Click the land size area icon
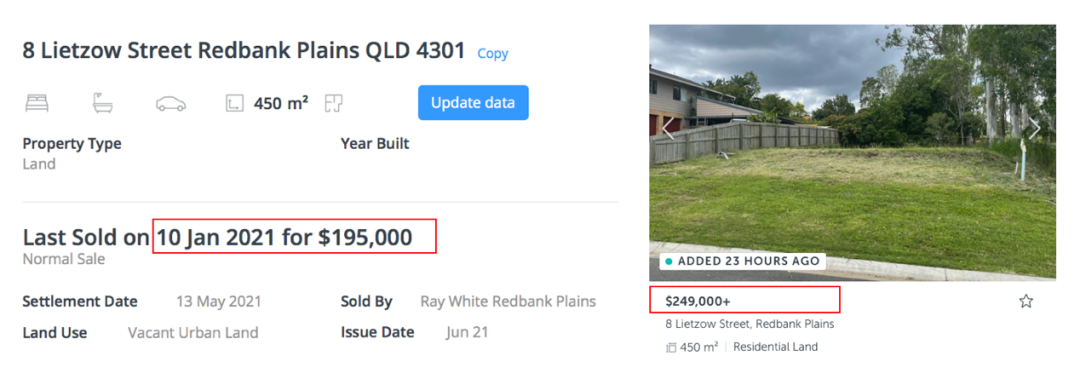The image size is (1080, 379). [x=235, y=103]
